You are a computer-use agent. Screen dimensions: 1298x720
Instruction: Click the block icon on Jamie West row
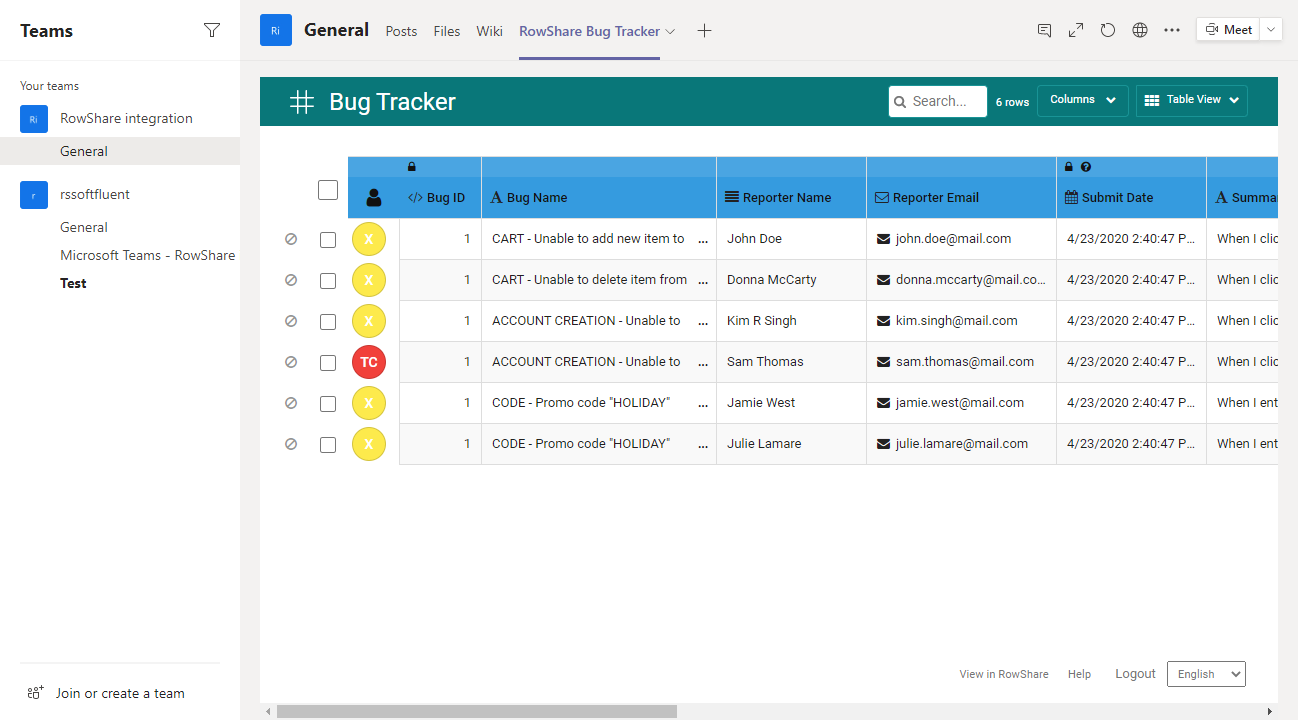tap(291, 403)
